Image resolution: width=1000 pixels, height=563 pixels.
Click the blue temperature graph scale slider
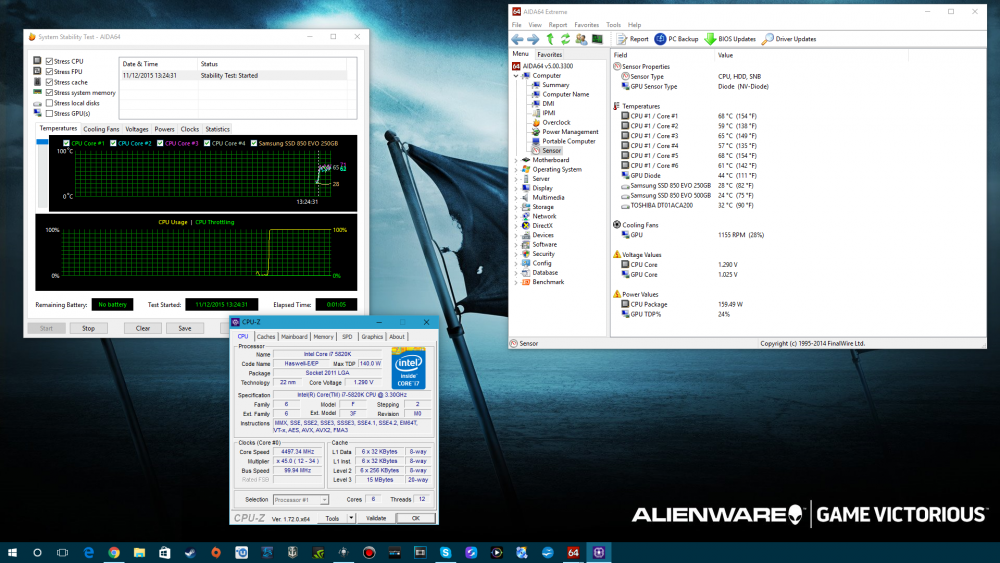click(x=42, y=142)
